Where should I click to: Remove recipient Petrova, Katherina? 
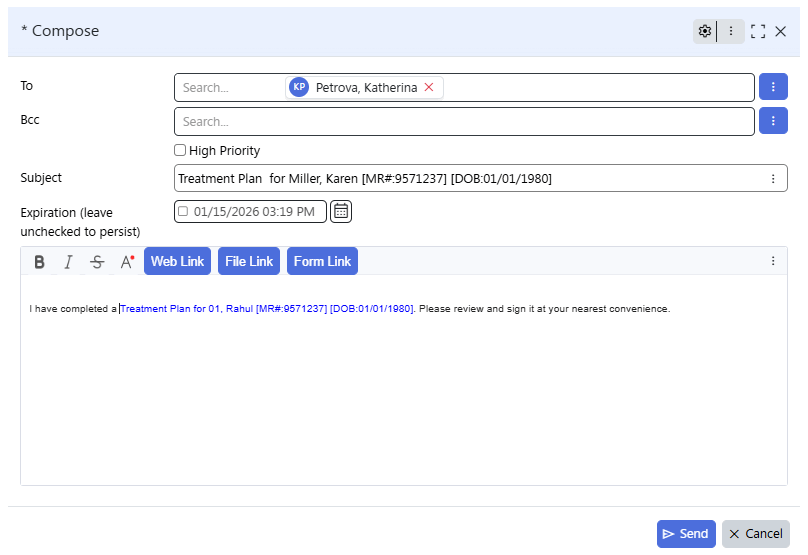coord(429,87)
